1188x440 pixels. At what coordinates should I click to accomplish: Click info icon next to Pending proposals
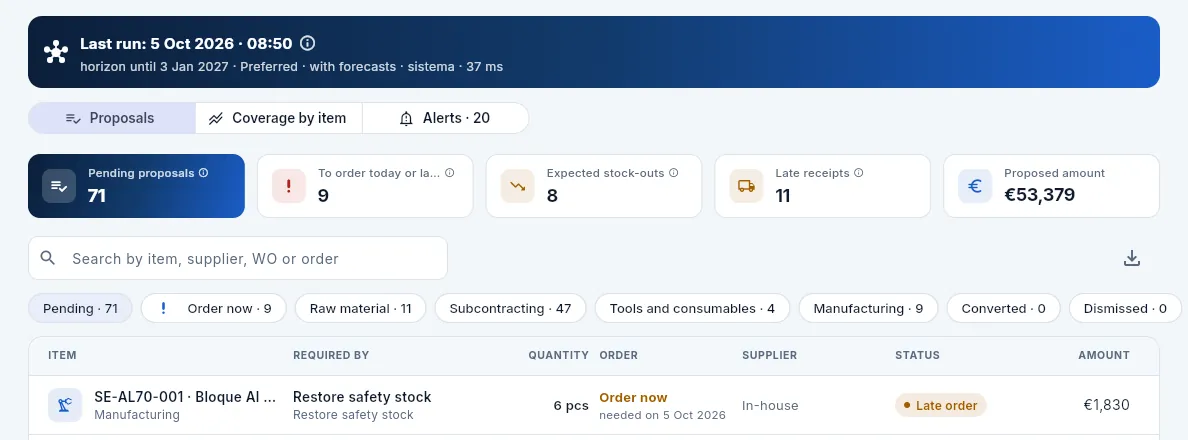pos(203,173)
